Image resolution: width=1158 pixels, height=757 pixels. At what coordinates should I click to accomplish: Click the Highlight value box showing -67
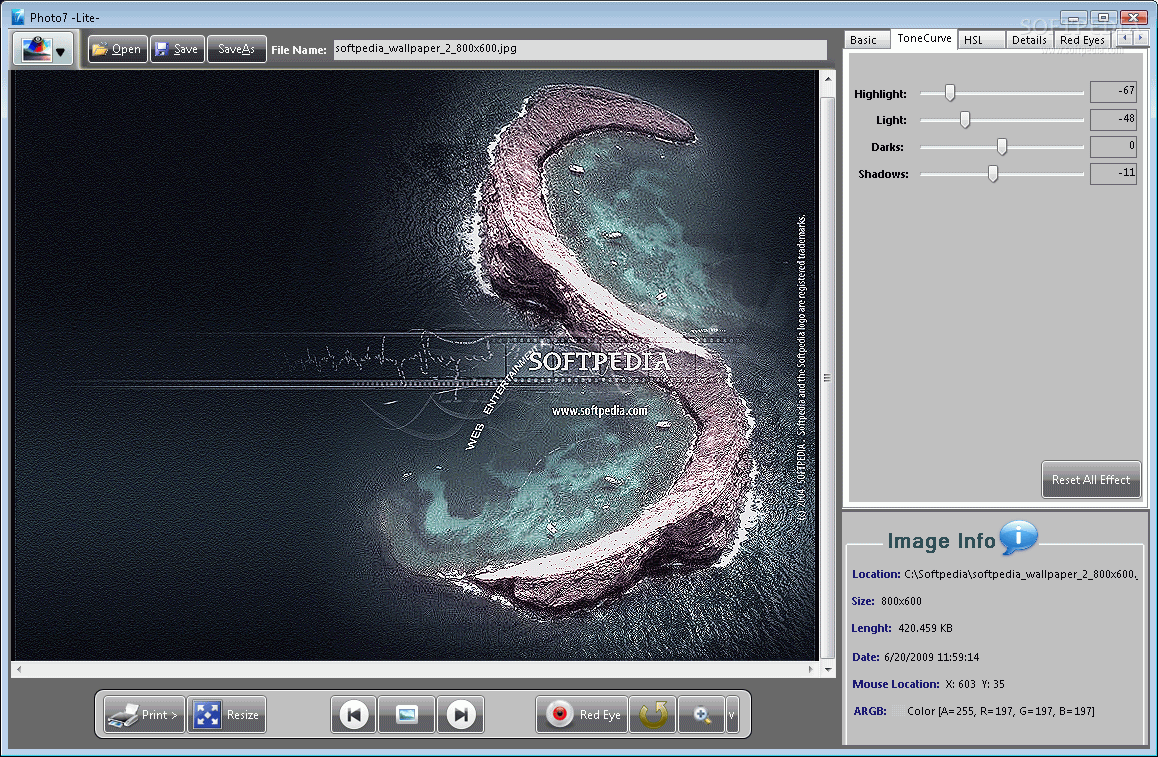pyautogui.click(x=1113, y=91)
